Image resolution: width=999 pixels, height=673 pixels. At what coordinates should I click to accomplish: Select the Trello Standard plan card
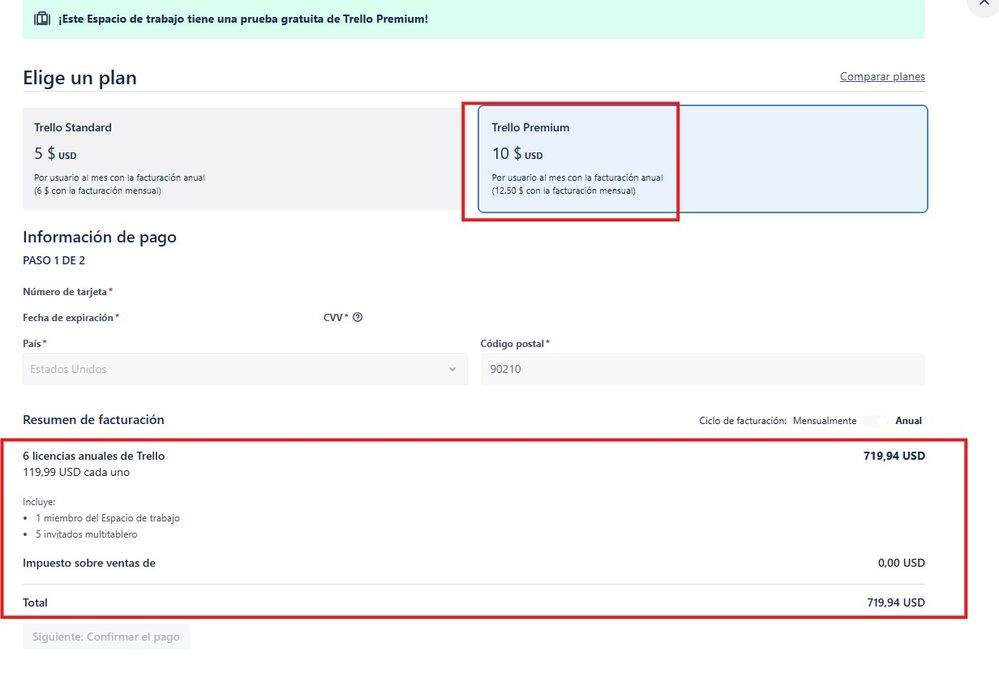244,159
